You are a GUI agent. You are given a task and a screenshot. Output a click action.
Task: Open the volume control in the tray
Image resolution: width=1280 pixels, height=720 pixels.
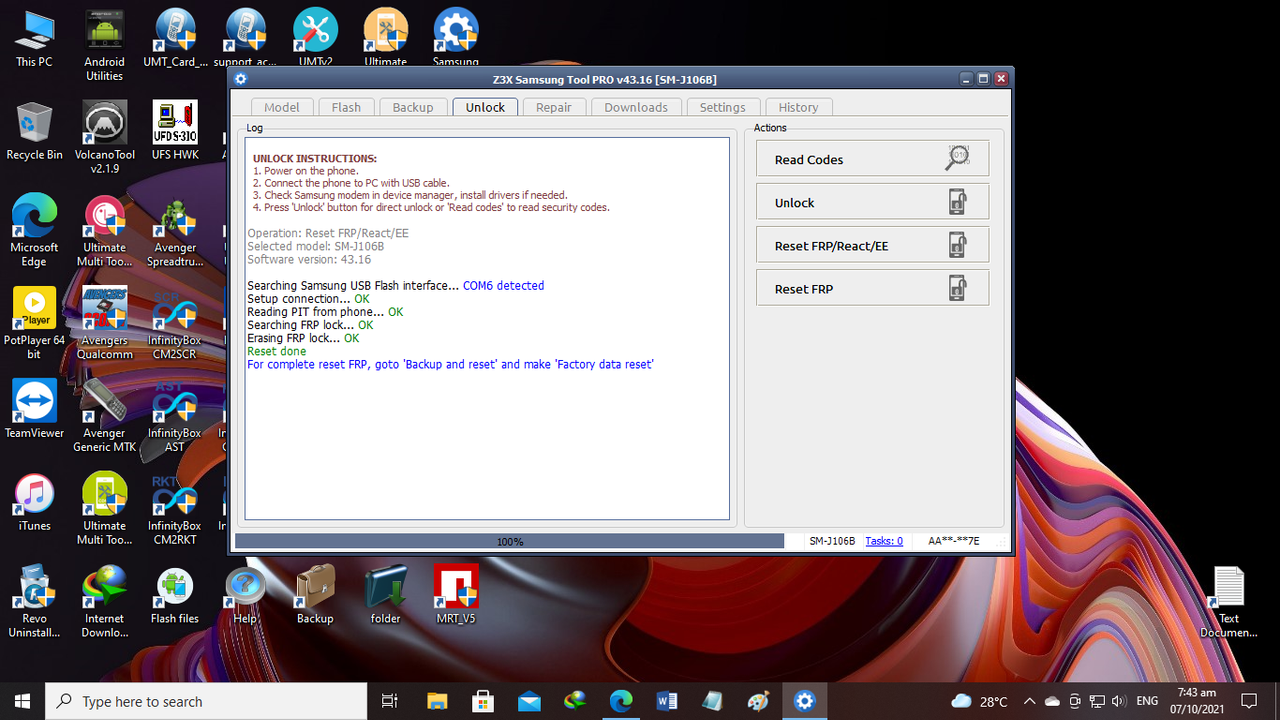tap(1118, 701)
